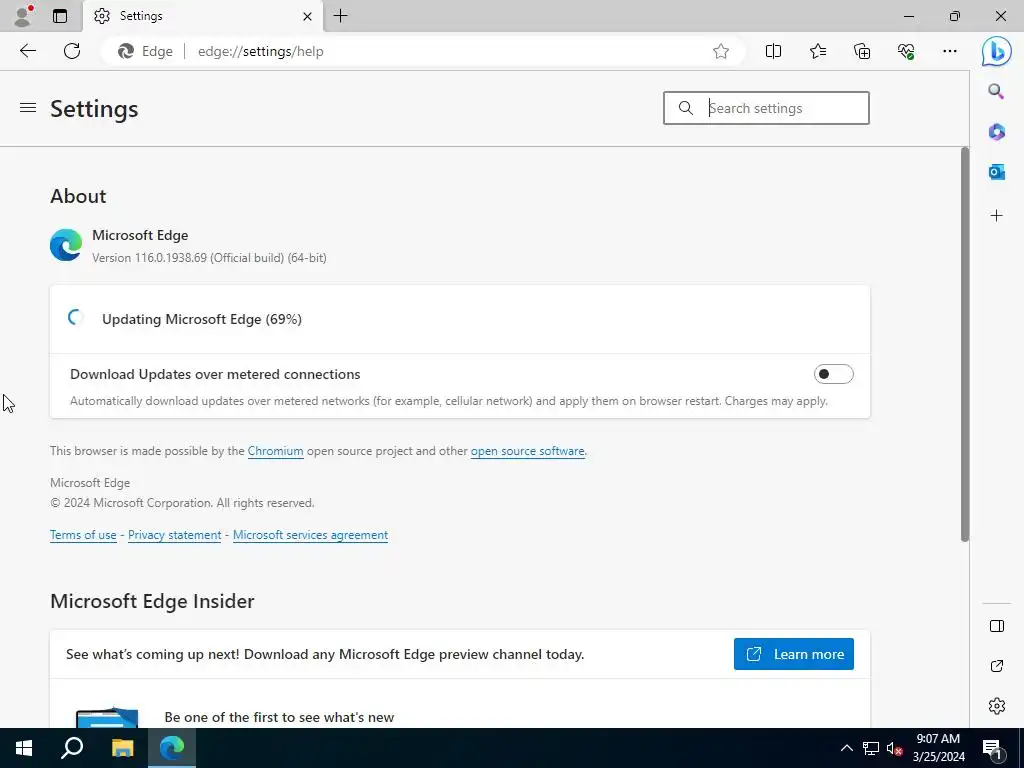Click the muted volume tray icon
1024x768 pixels.
894,748
